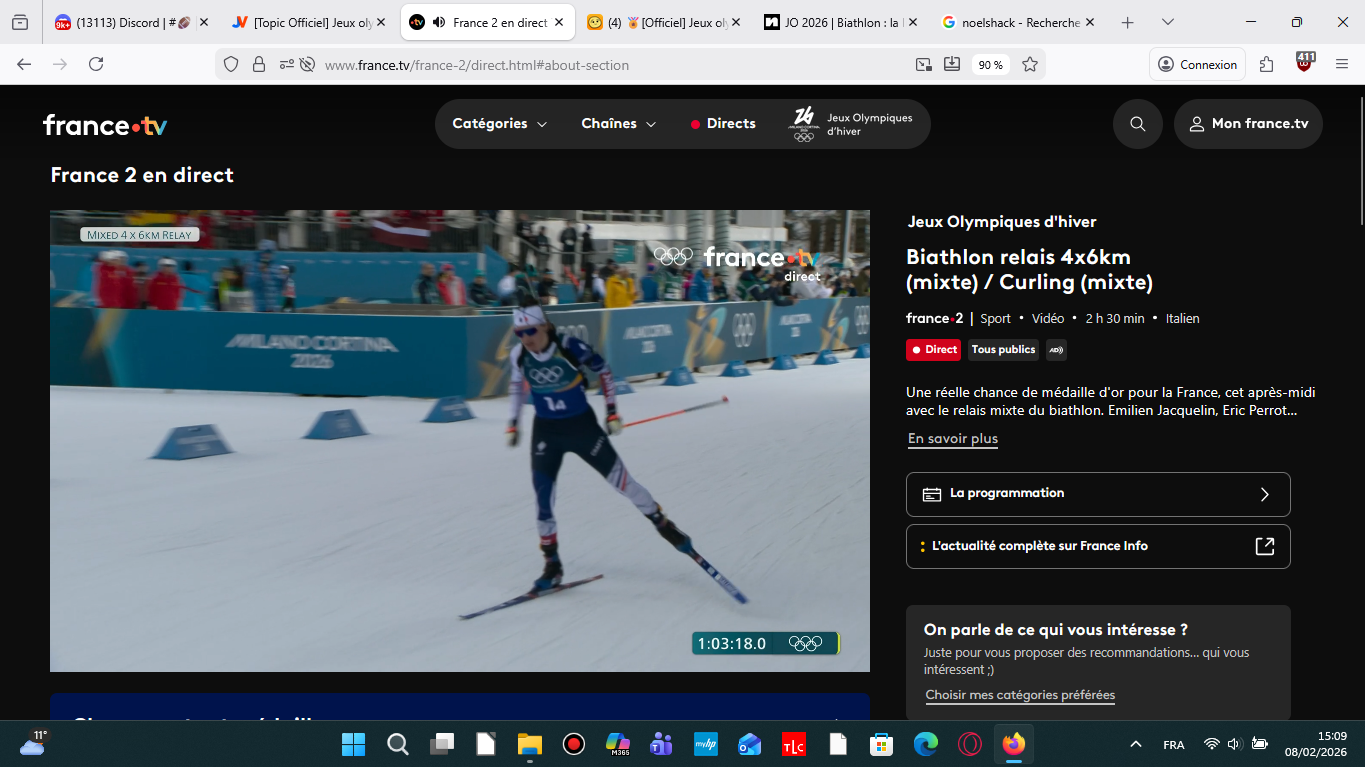Open L'actualité complète sur France Info
Screen dimensions: 1365x767
point(1098,546)
